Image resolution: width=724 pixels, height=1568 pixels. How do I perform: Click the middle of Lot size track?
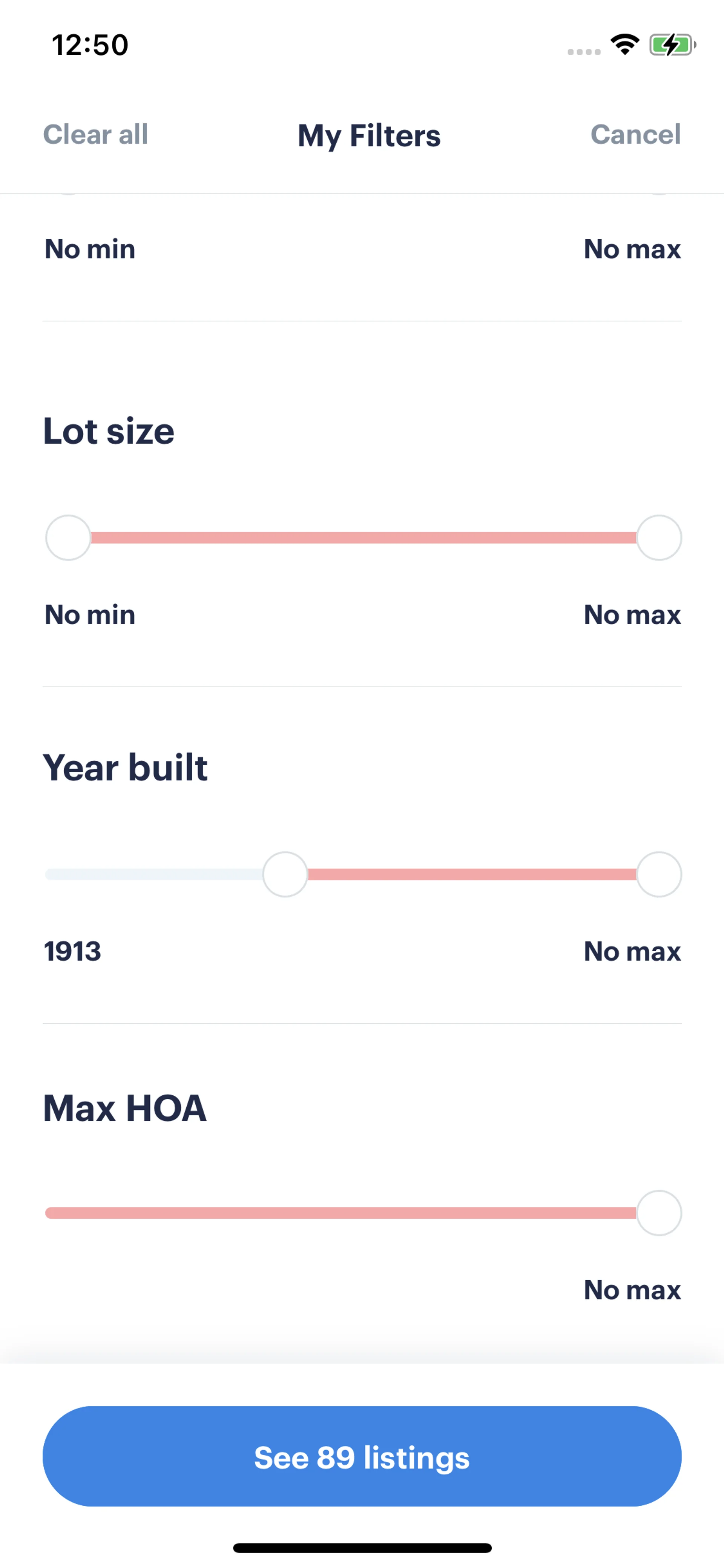(363, 538)
